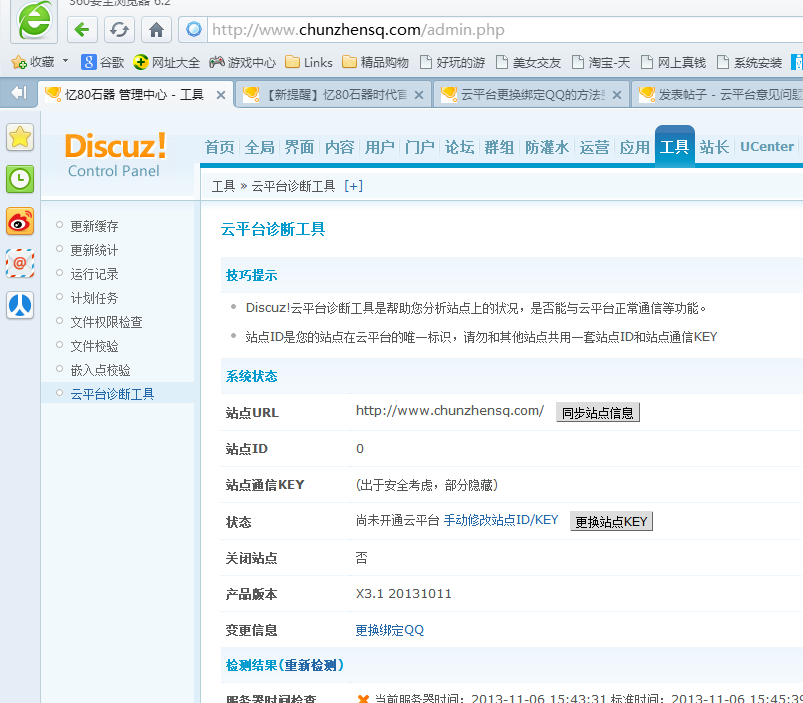Expand breadcrumb [+] add shortcut
The height and width of the screenshot is (703, 803).
[x=354, y=186]
